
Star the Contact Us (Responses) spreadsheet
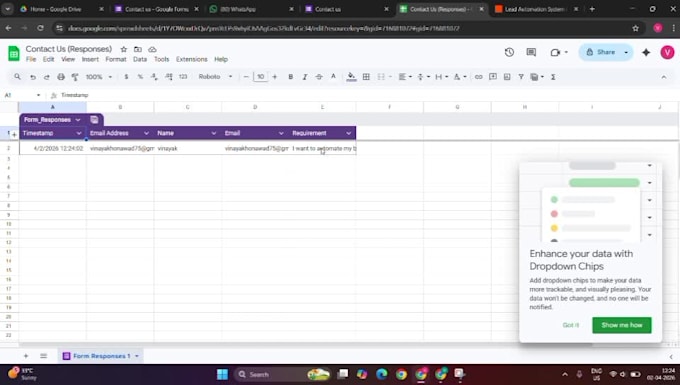(x=124, y=49)
